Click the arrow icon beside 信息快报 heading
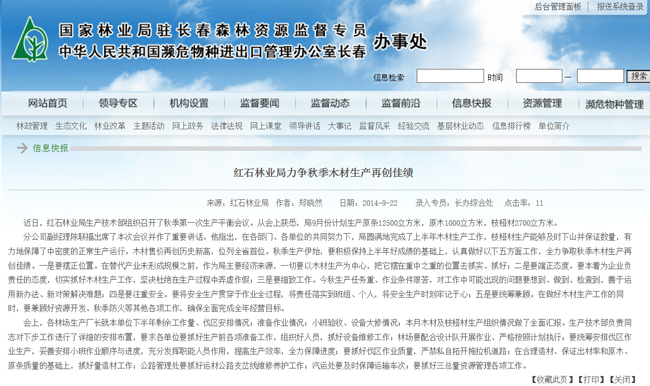This screenshot has height=386, width=650. (x=22, y=148)
